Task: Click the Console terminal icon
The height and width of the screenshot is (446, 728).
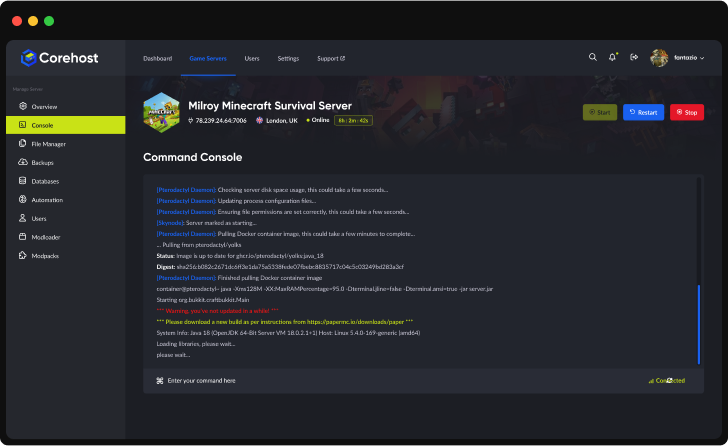Action: click(22, 125)
